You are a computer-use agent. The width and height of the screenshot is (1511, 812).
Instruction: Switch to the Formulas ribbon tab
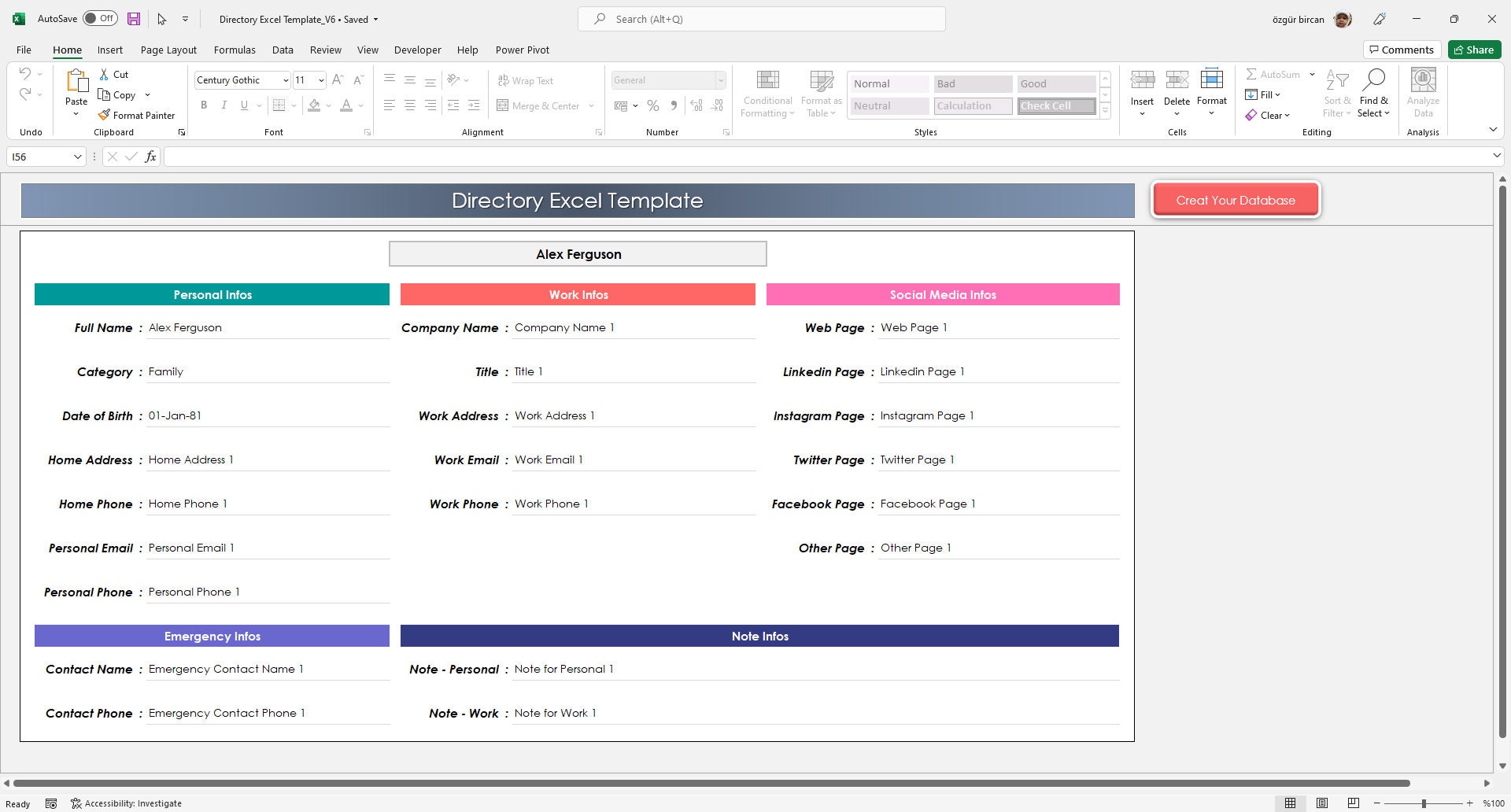tap(235, 49)
